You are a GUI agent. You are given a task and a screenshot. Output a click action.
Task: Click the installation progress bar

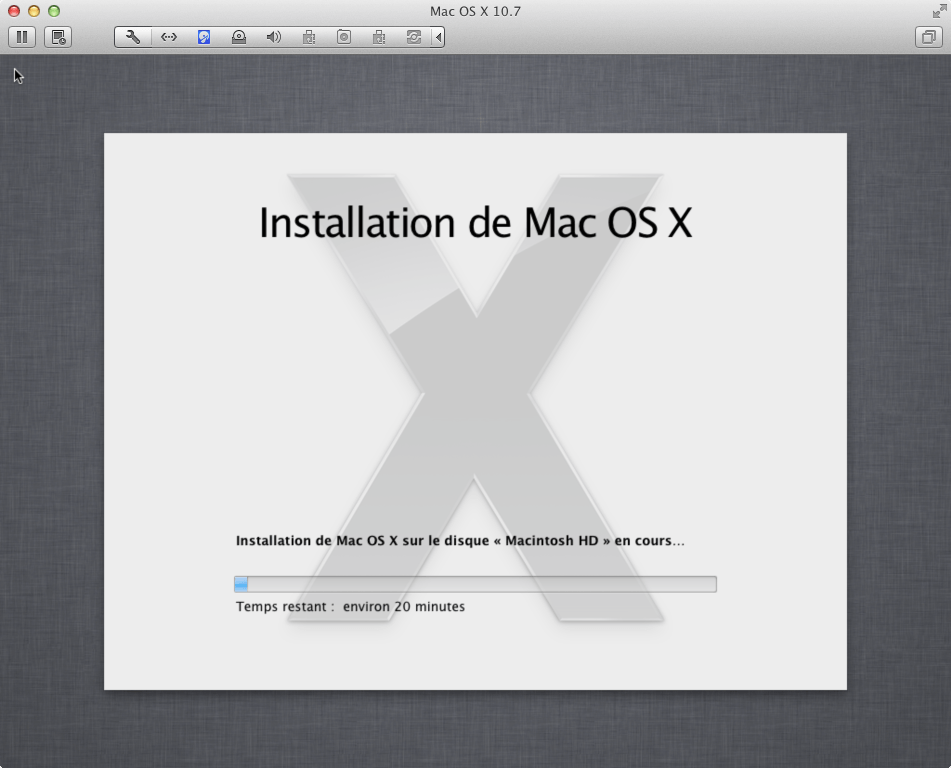476,584
